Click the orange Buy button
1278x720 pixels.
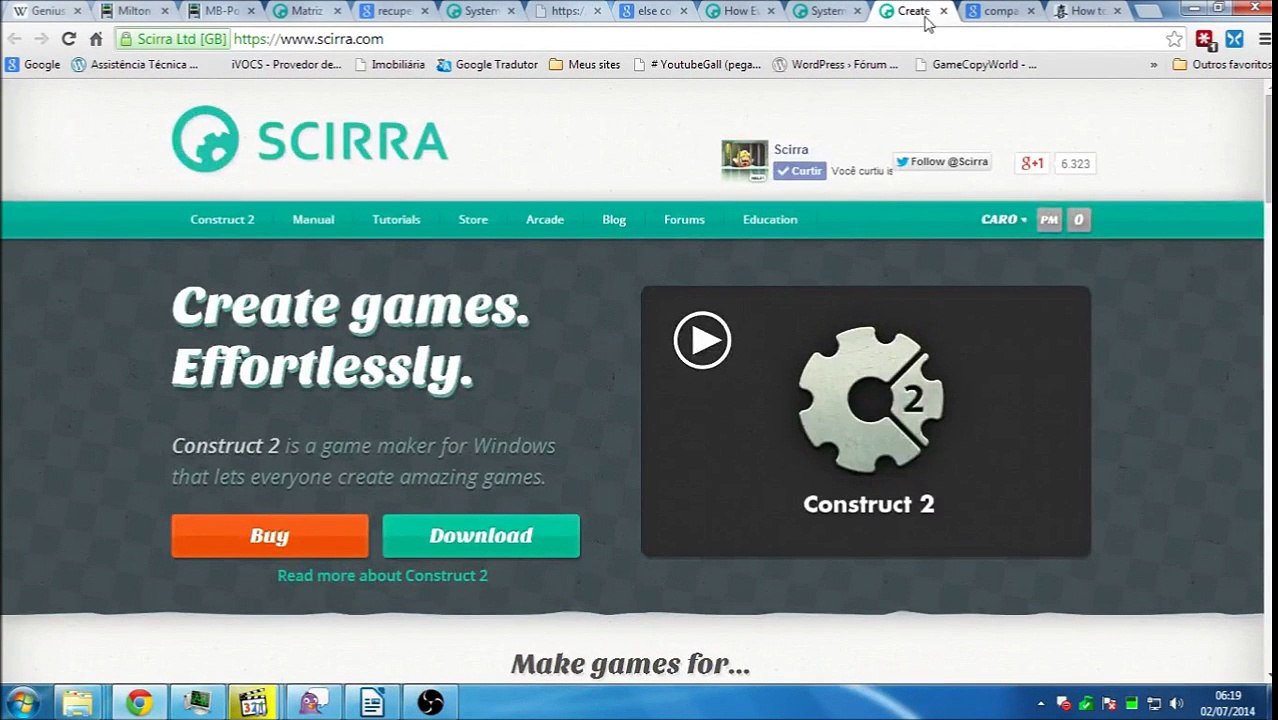point(270,536)
